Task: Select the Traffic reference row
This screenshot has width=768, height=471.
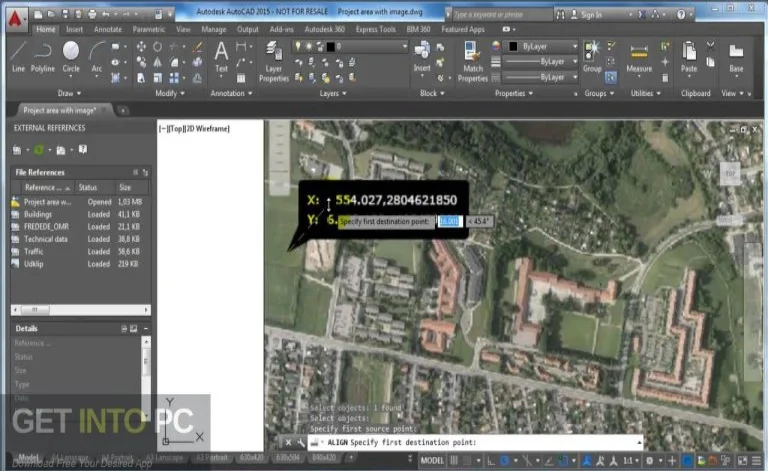Action: (x=78, y=252)
